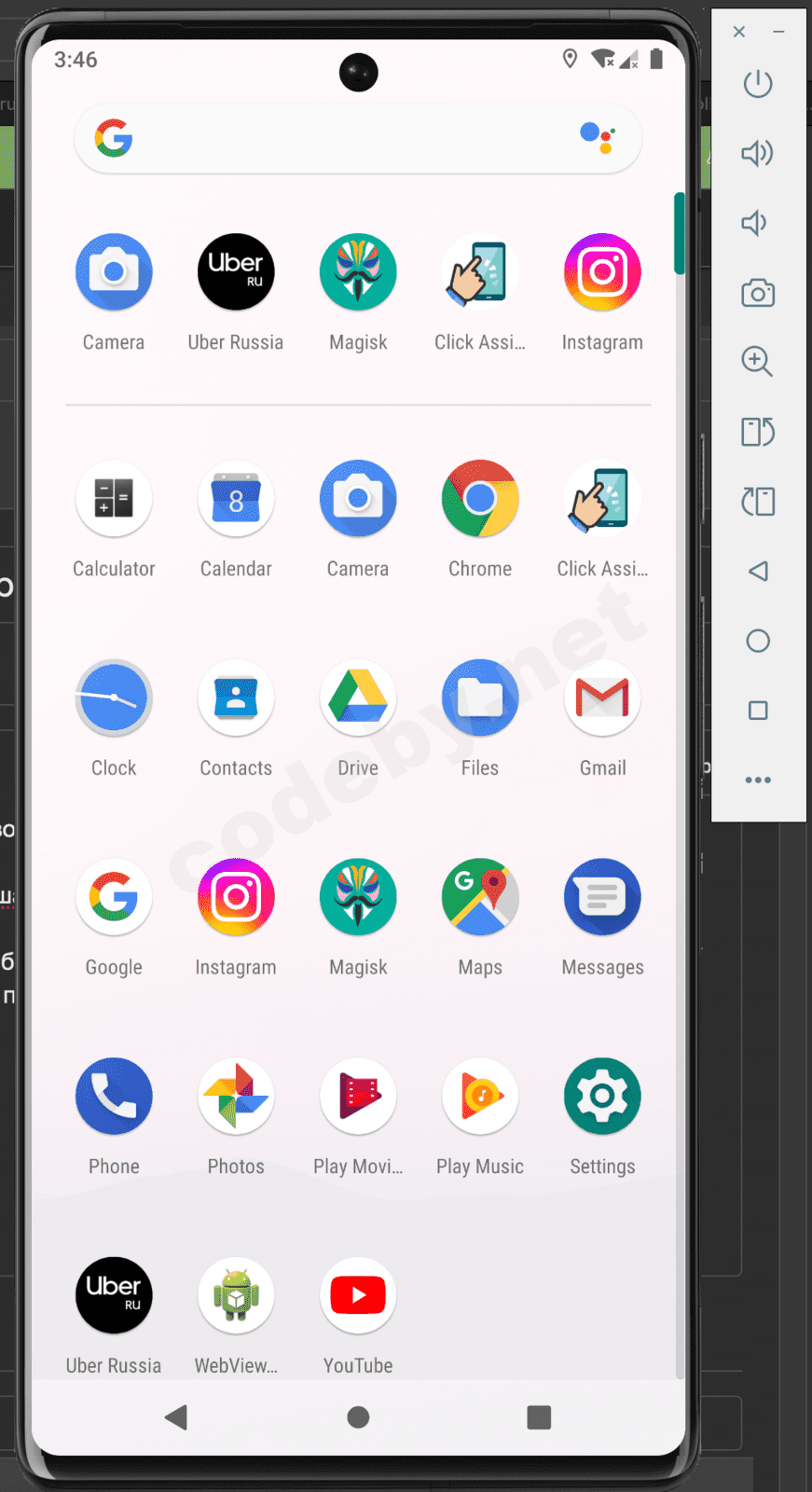
Task: Click the emulator zoom button
Action: 758,362
